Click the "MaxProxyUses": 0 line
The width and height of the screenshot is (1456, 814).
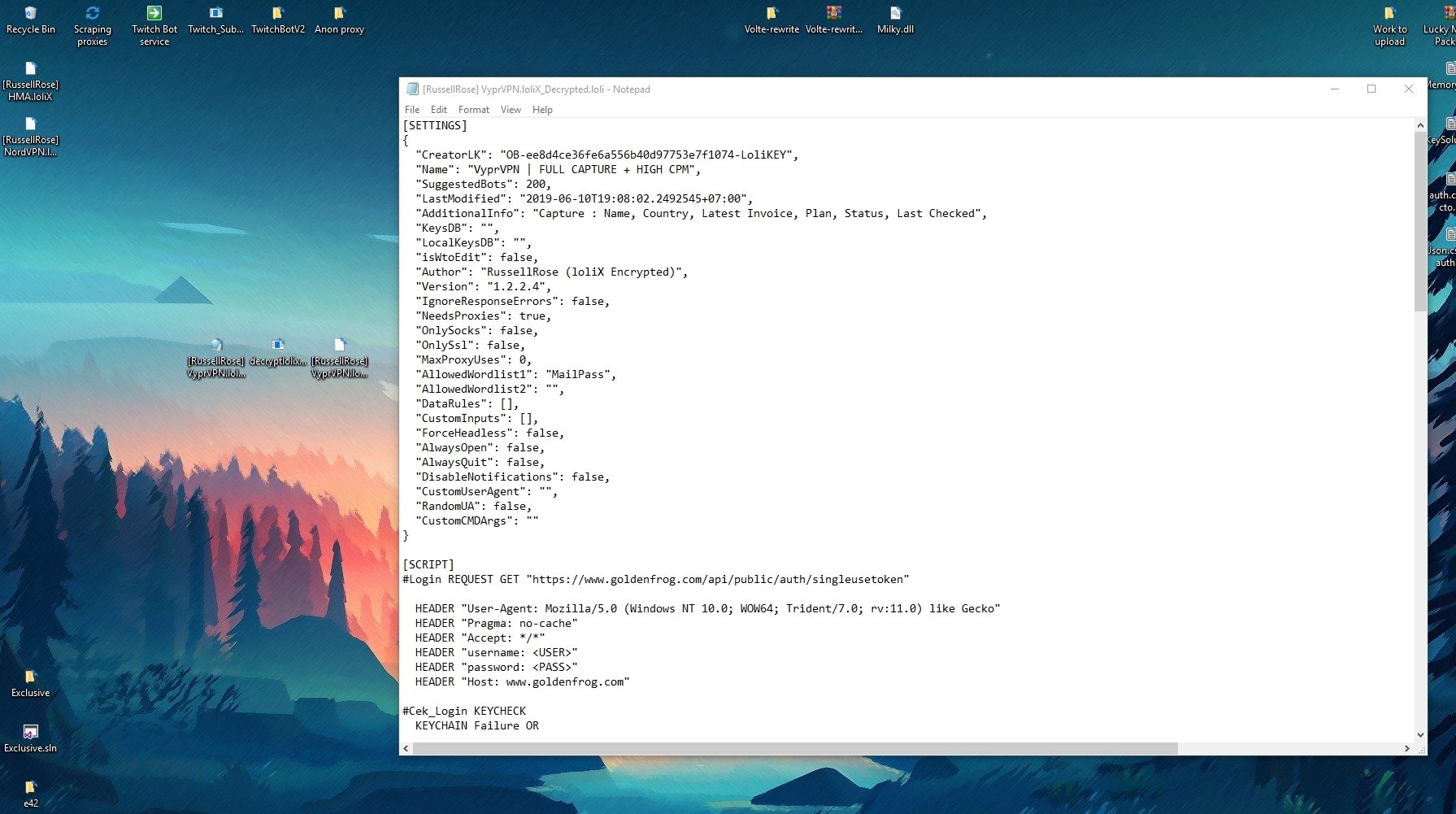click(473, 359)
